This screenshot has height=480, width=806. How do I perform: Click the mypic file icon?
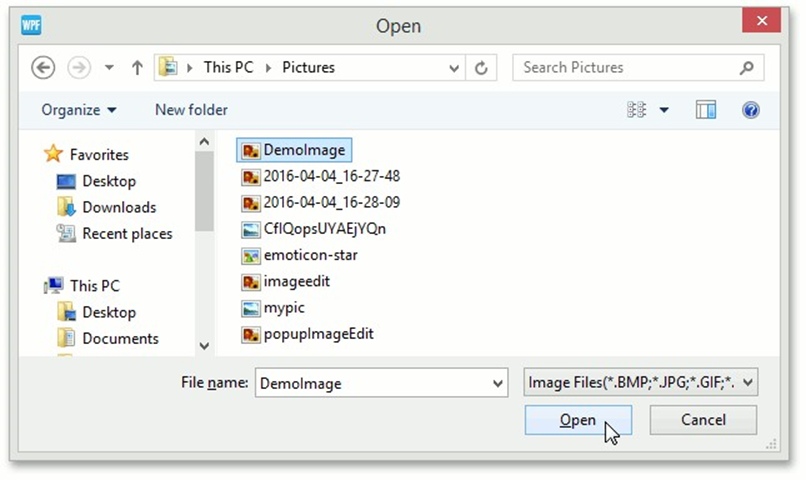click(x=251, y=308)
